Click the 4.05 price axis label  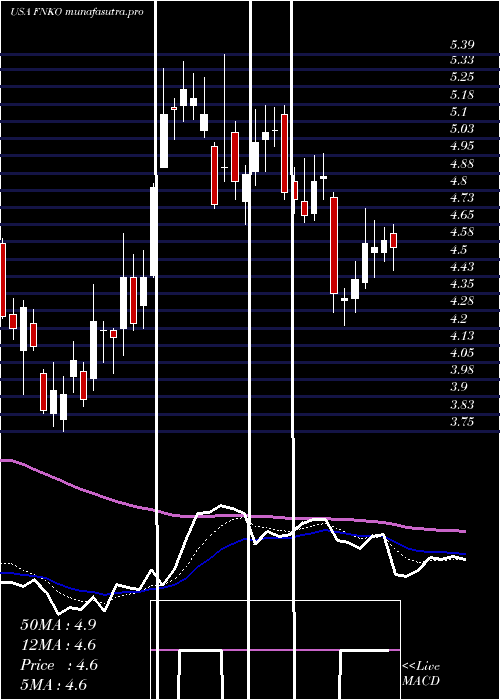point(462,353)
